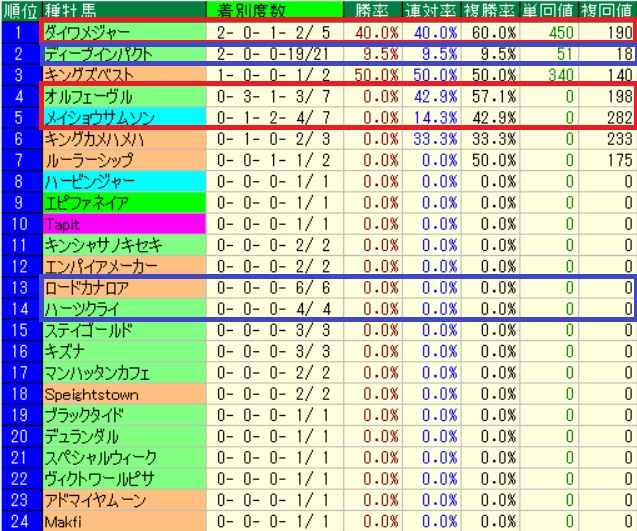Screen dimensions: 637x531
Task: Click the 42.9% 連対率 value
Action: click(x=436, y=97)
